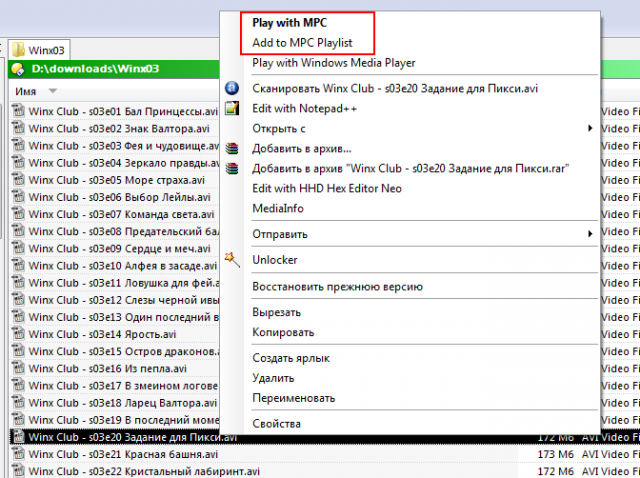
Task: Select file Winx Club - s03e12 Слезы черной ивы
Action: click(x=124, y=300)
